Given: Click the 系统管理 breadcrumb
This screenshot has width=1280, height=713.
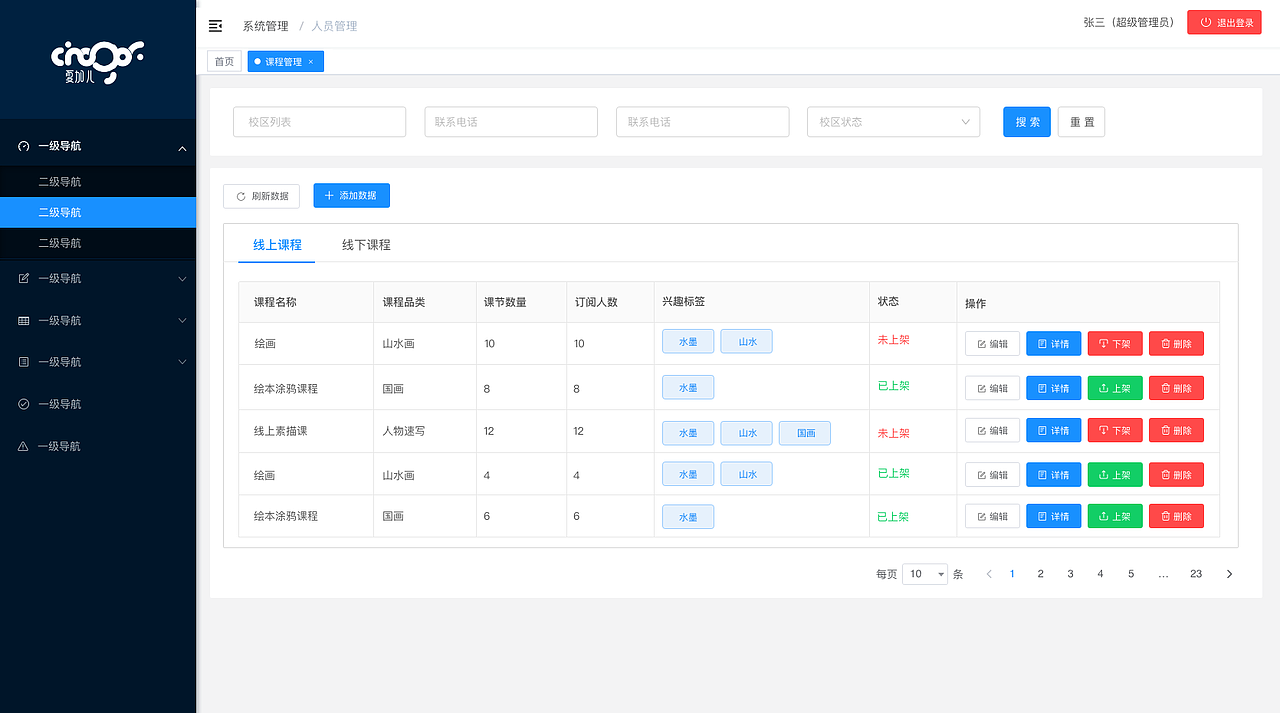Looking at the screenshot, I should [265, 26].
